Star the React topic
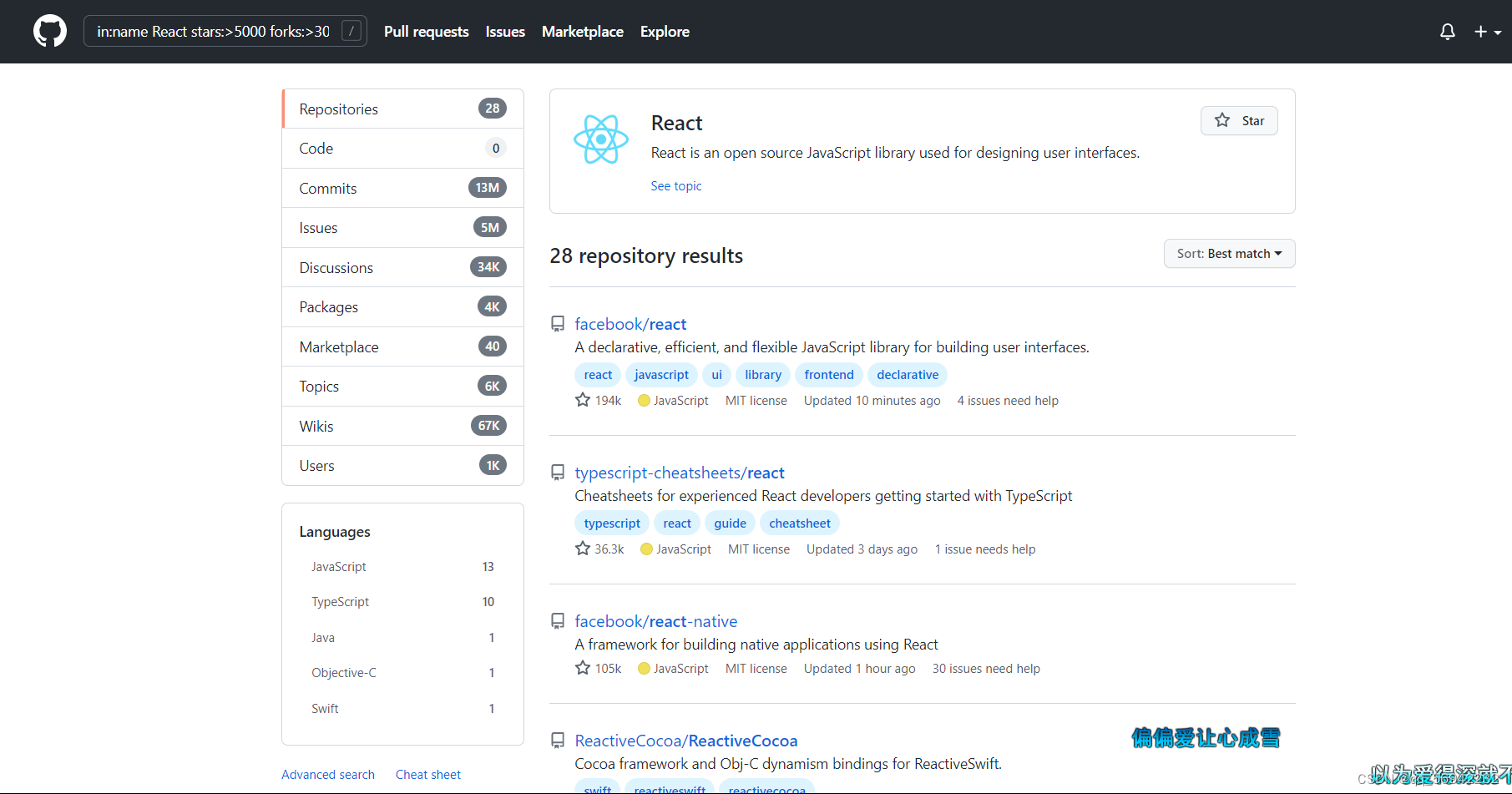 point(1239,120)
